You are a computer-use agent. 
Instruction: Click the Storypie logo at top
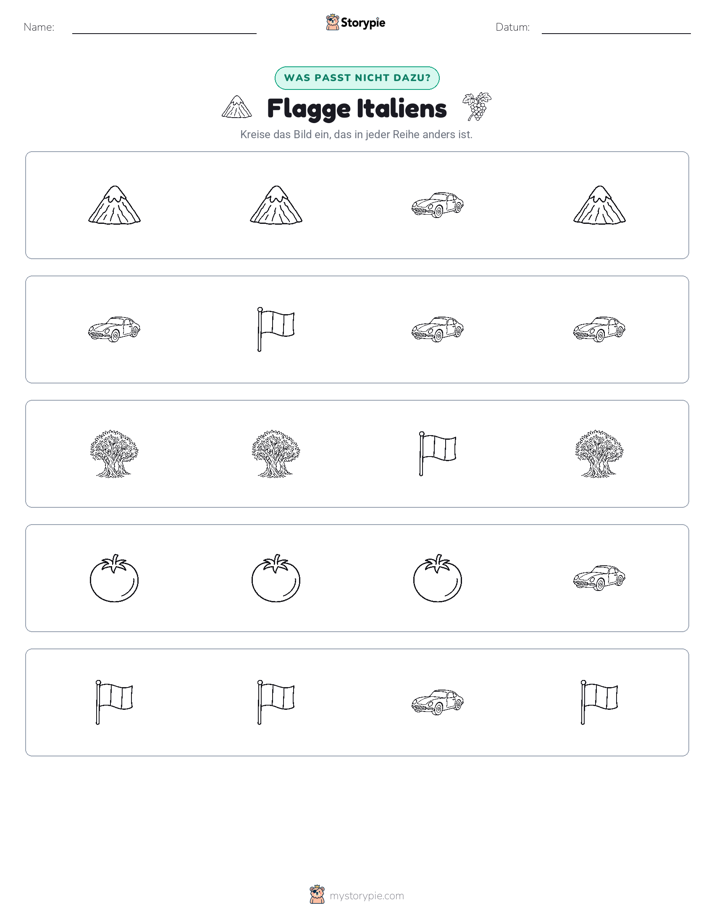(x=355, y=22)
